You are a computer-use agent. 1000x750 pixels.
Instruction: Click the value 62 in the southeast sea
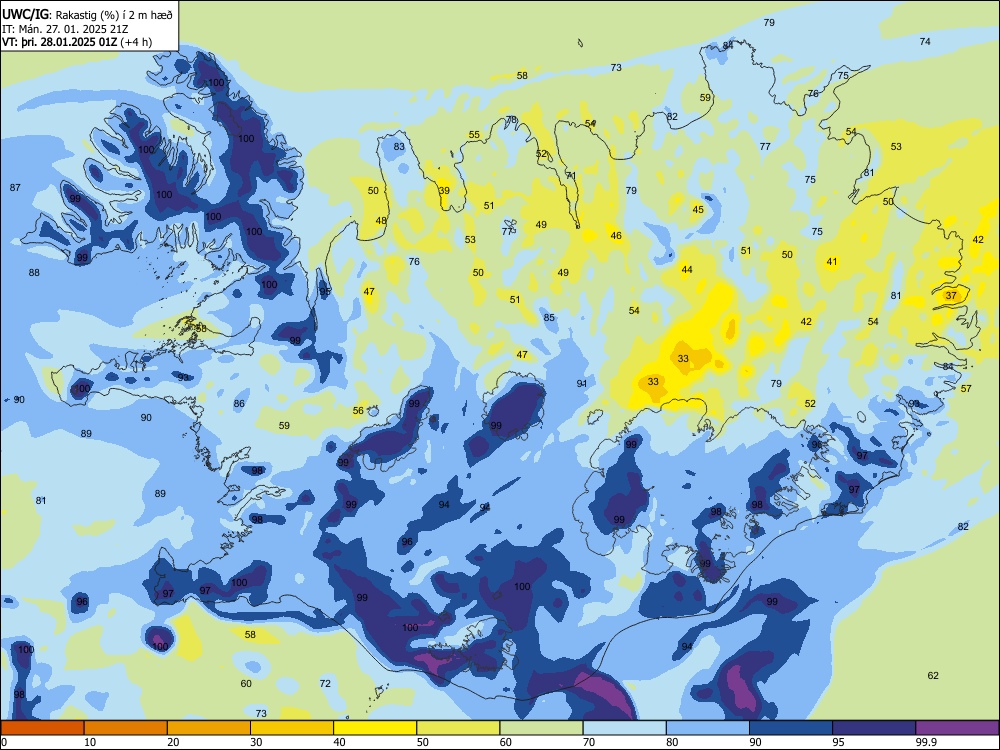933,675
